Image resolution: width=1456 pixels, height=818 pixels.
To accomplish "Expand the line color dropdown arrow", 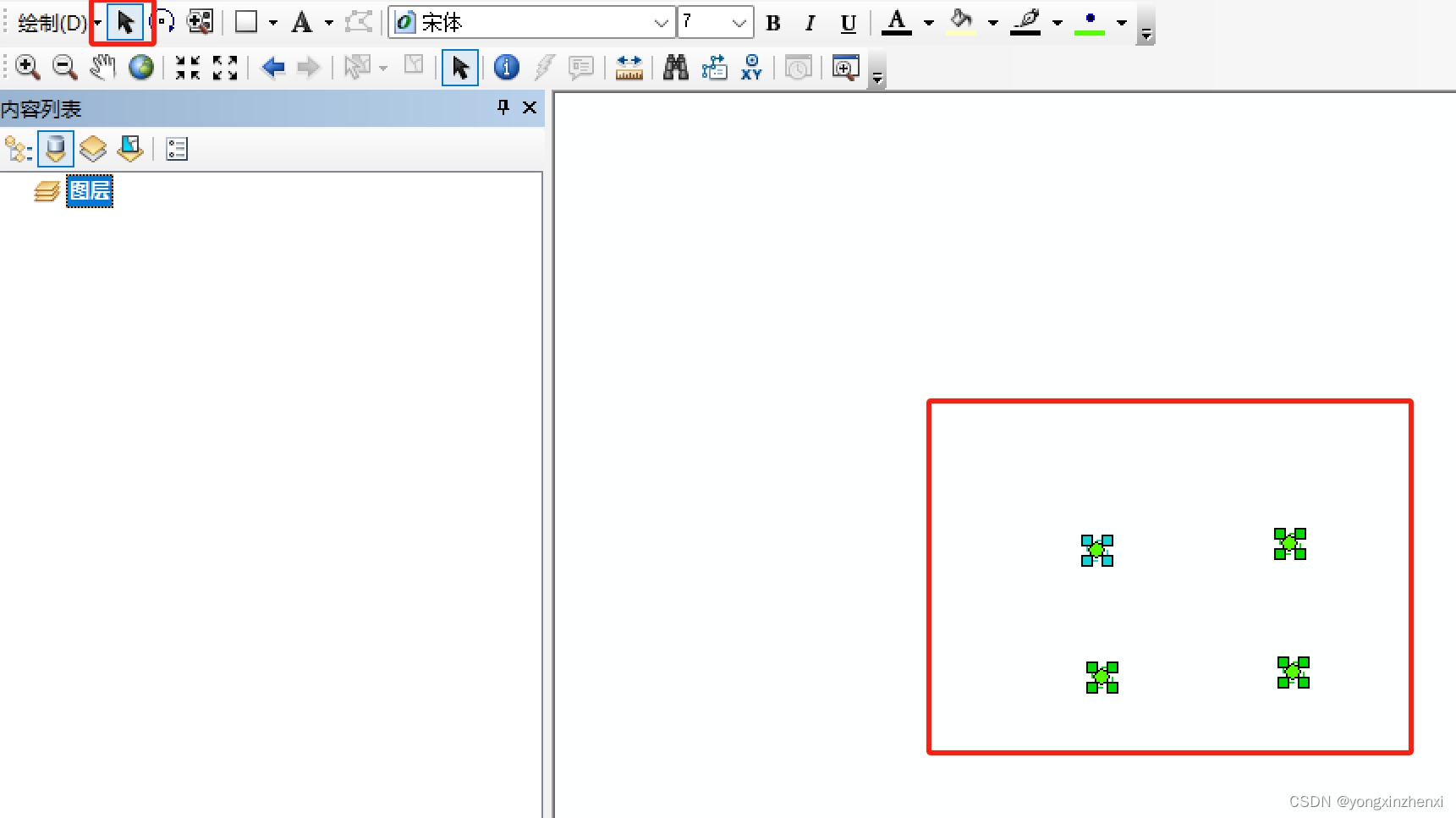I will click(1058, 23).
